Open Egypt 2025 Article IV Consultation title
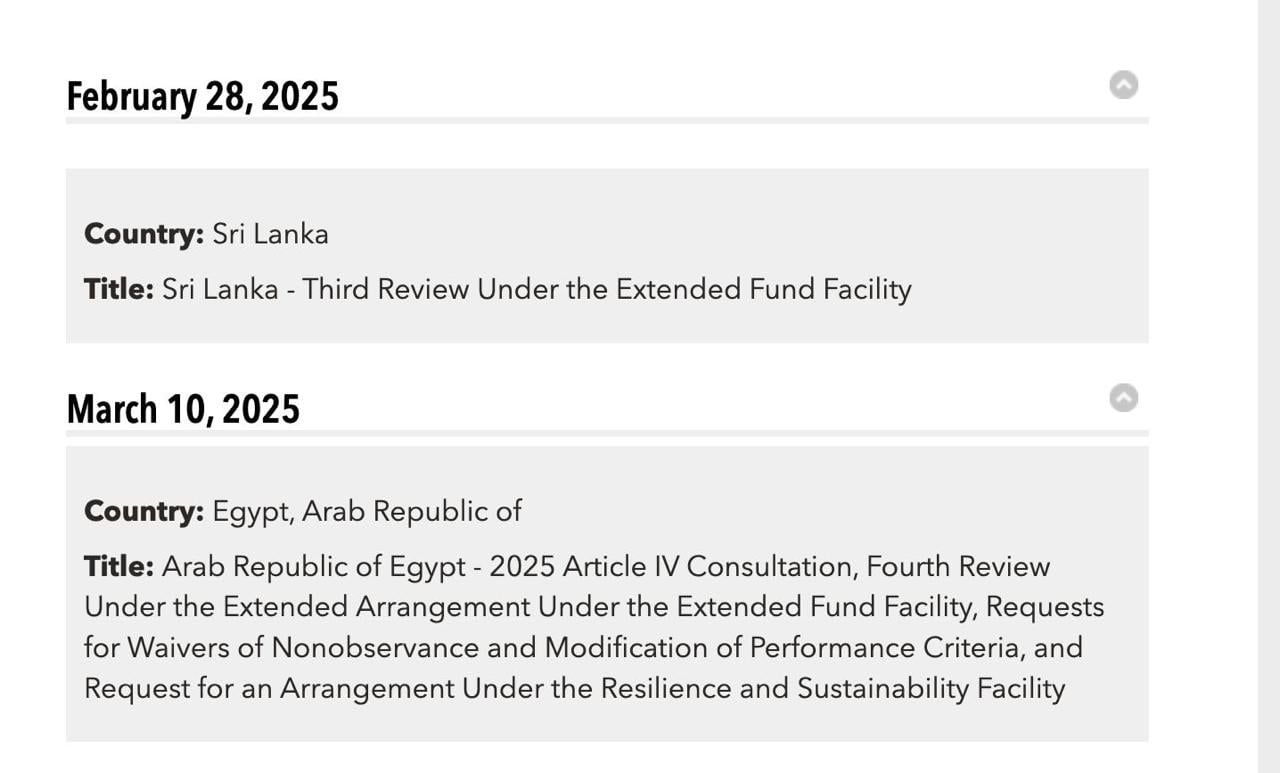 605,567
